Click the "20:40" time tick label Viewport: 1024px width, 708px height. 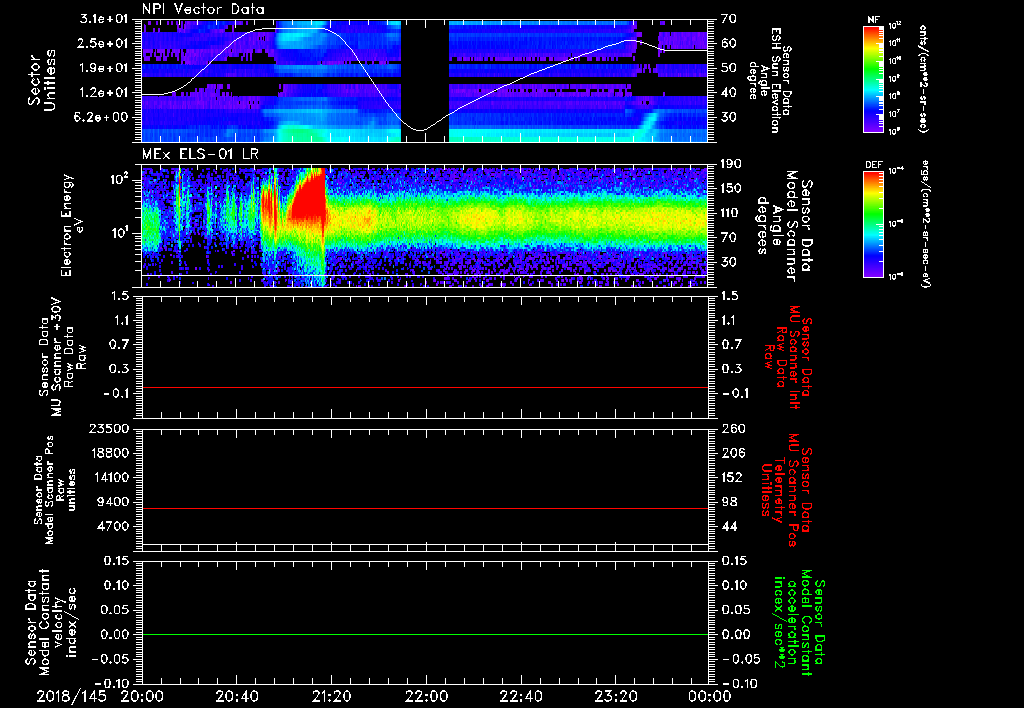click(x=236, y=696)
